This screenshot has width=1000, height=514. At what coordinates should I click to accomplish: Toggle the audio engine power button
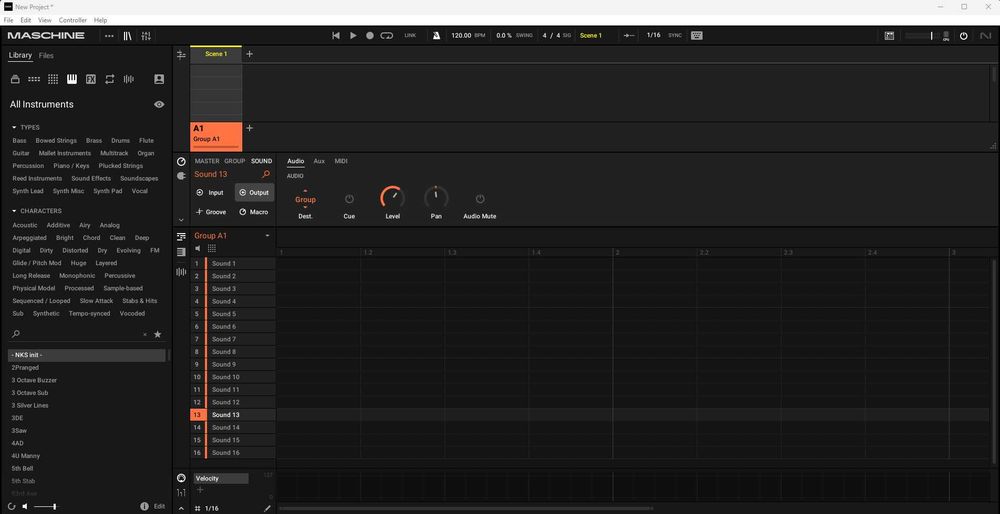964,36
